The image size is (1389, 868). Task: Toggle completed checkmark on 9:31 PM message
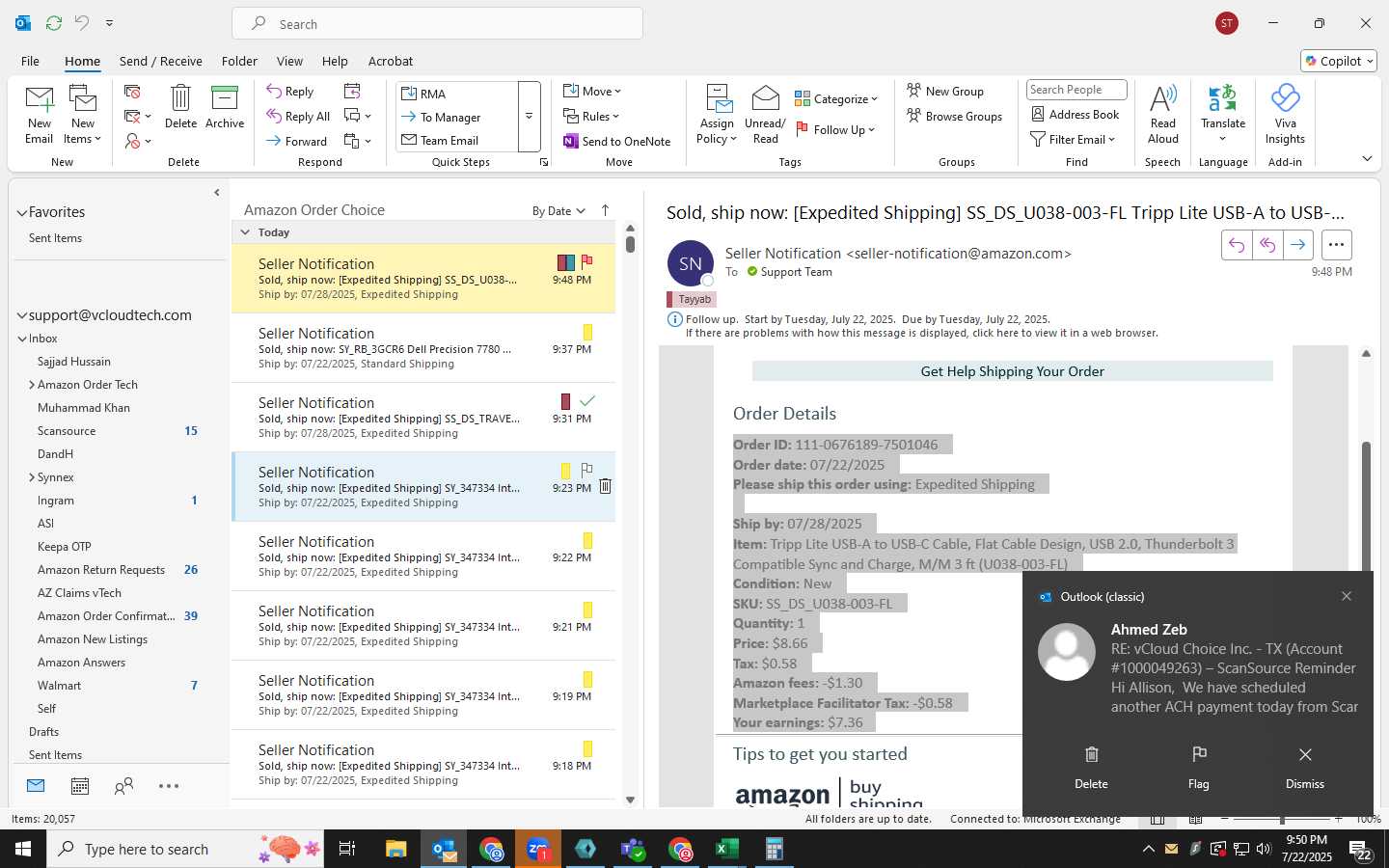(x=587, y=400)
